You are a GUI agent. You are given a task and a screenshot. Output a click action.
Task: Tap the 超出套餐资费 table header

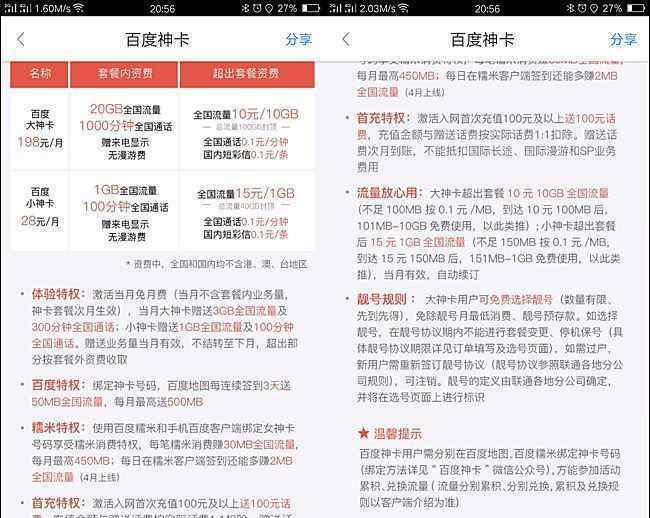point(247,74)
